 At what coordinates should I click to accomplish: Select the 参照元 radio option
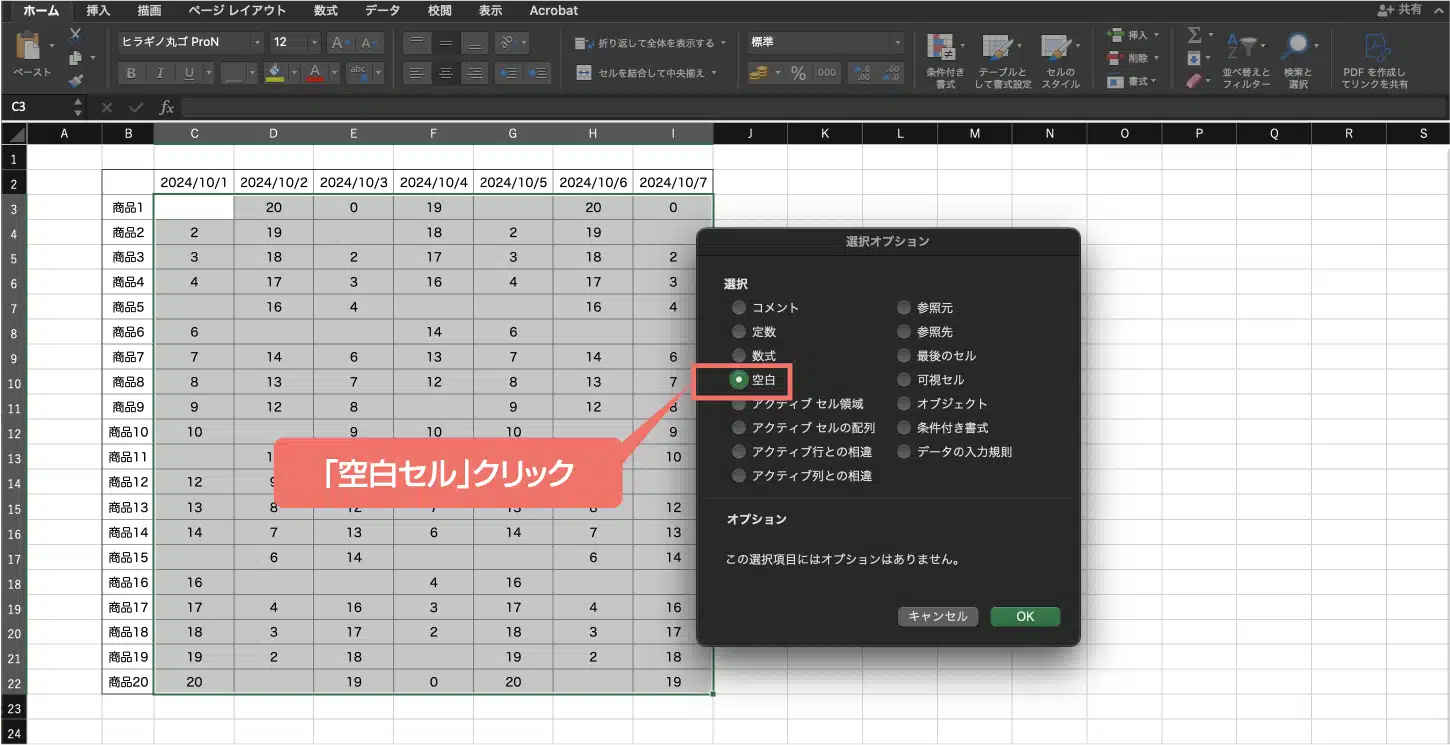click(904, 308)
